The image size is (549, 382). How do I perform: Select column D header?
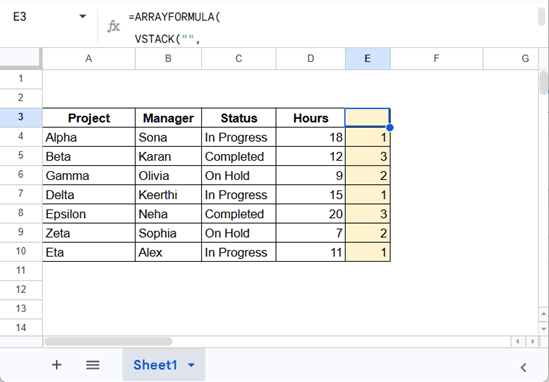(311, 58)
